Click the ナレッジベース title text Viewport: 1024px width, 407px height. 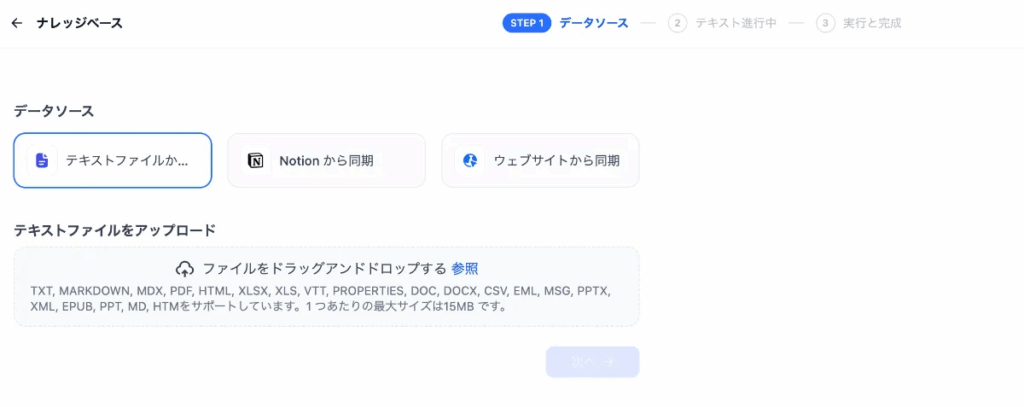80,23
